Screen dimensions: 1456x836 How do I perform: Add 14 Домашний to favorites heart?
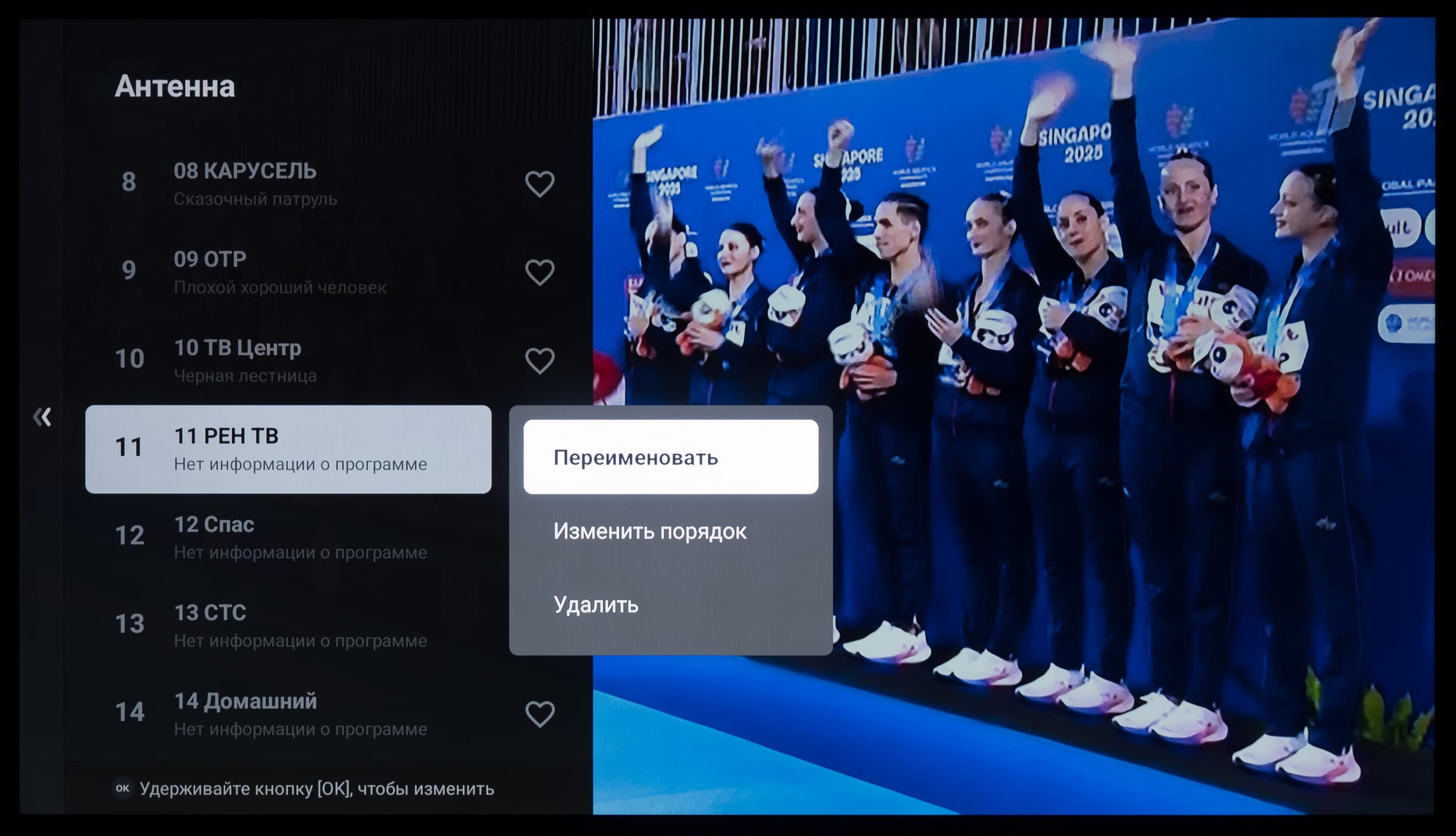pos(539,714)
